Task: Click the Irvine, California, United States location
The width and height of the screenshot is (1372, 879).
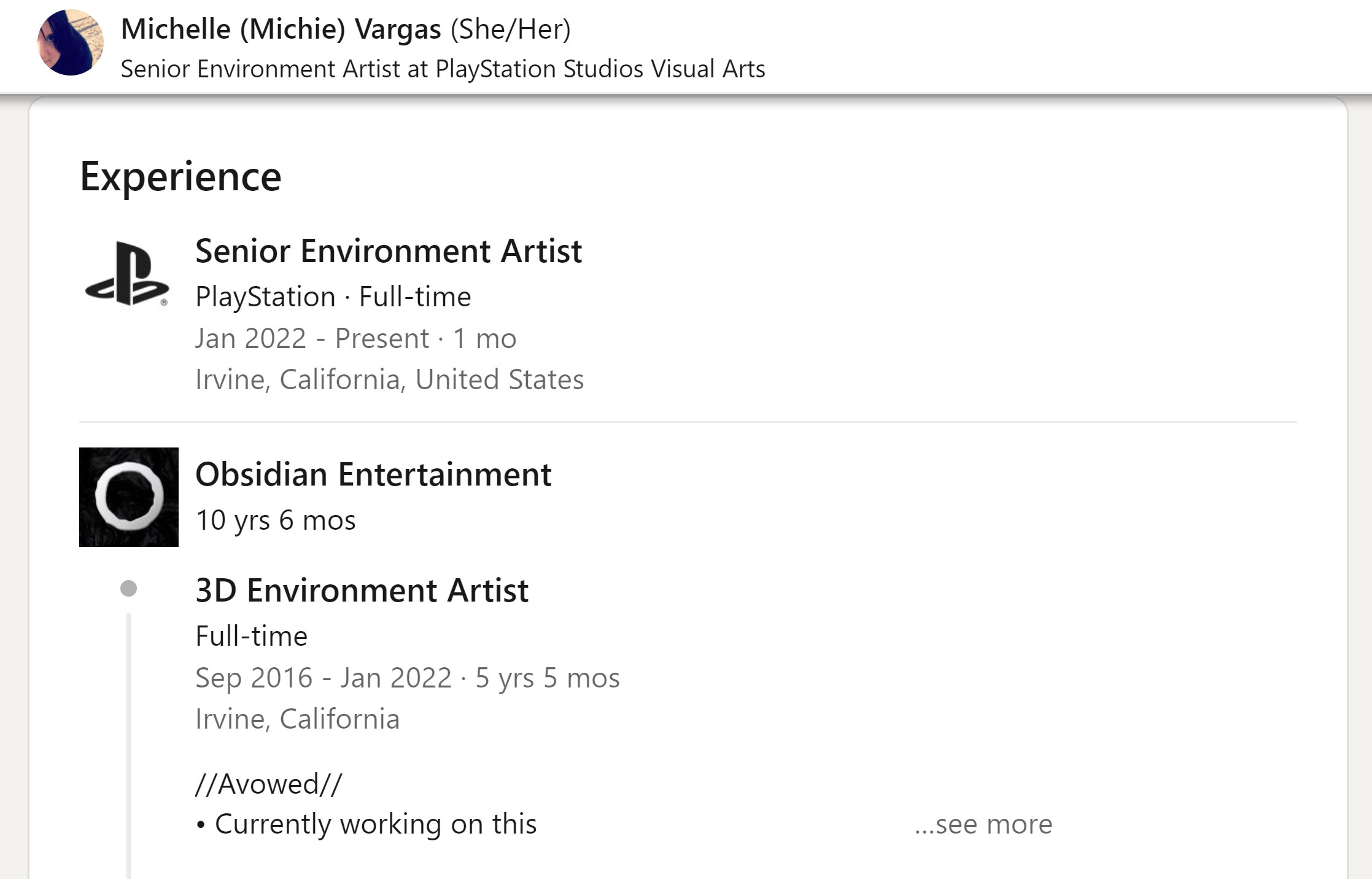Action: [x=390, y=379]
